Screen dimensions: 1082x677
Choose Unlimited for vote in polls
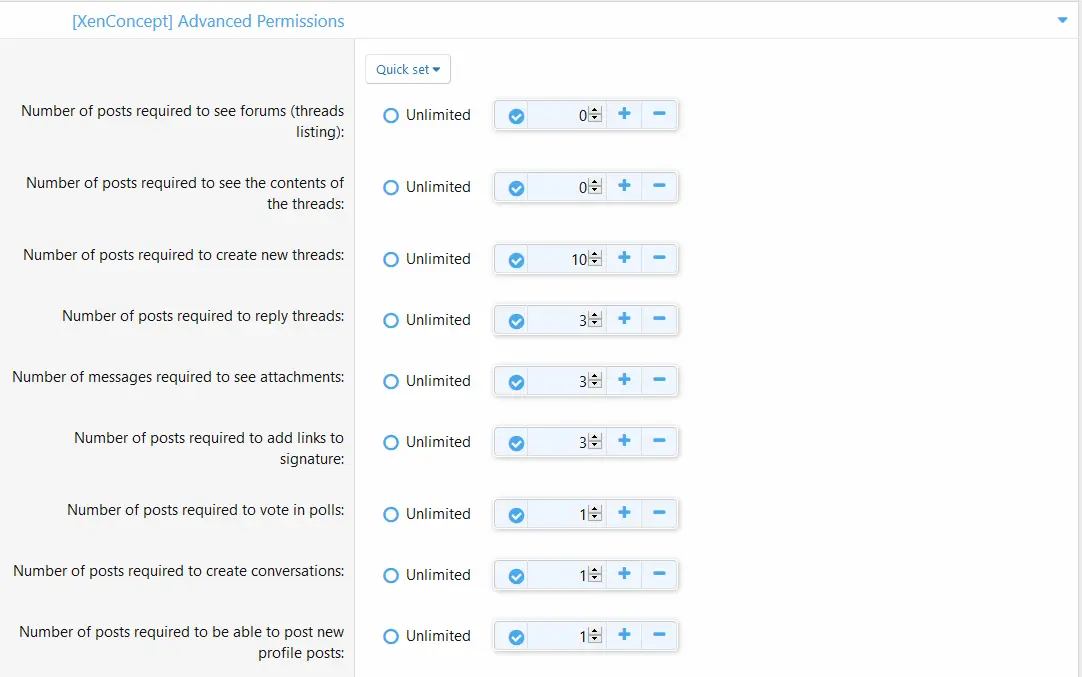(391, 514)
